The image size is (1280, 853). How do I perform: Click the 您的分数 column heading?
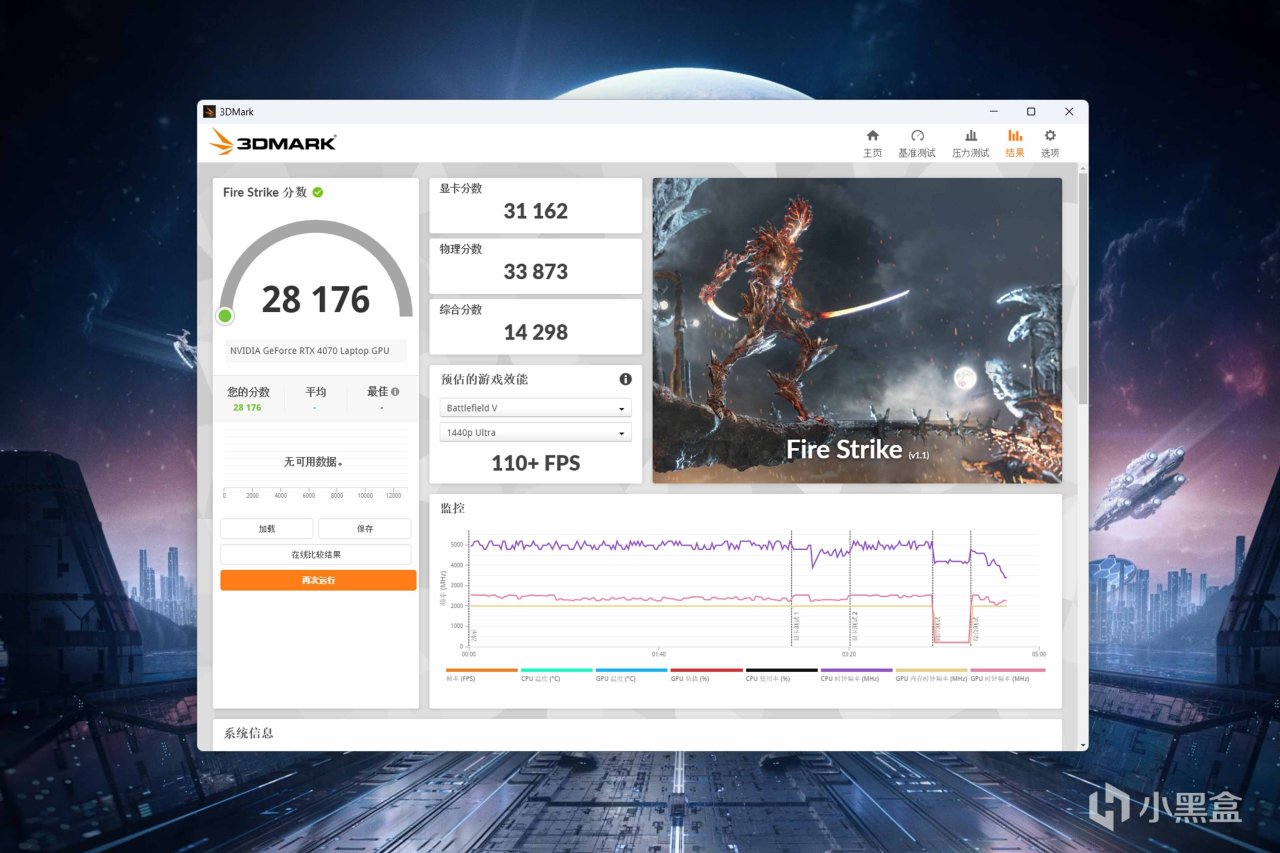click(248, 392)
